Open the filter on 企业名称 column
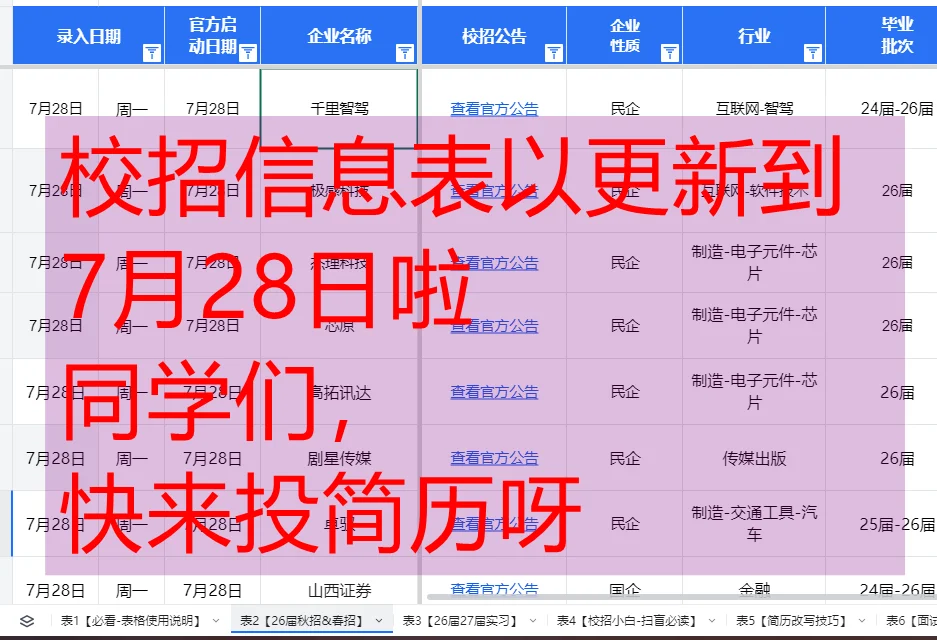 [x=405, y=53]
